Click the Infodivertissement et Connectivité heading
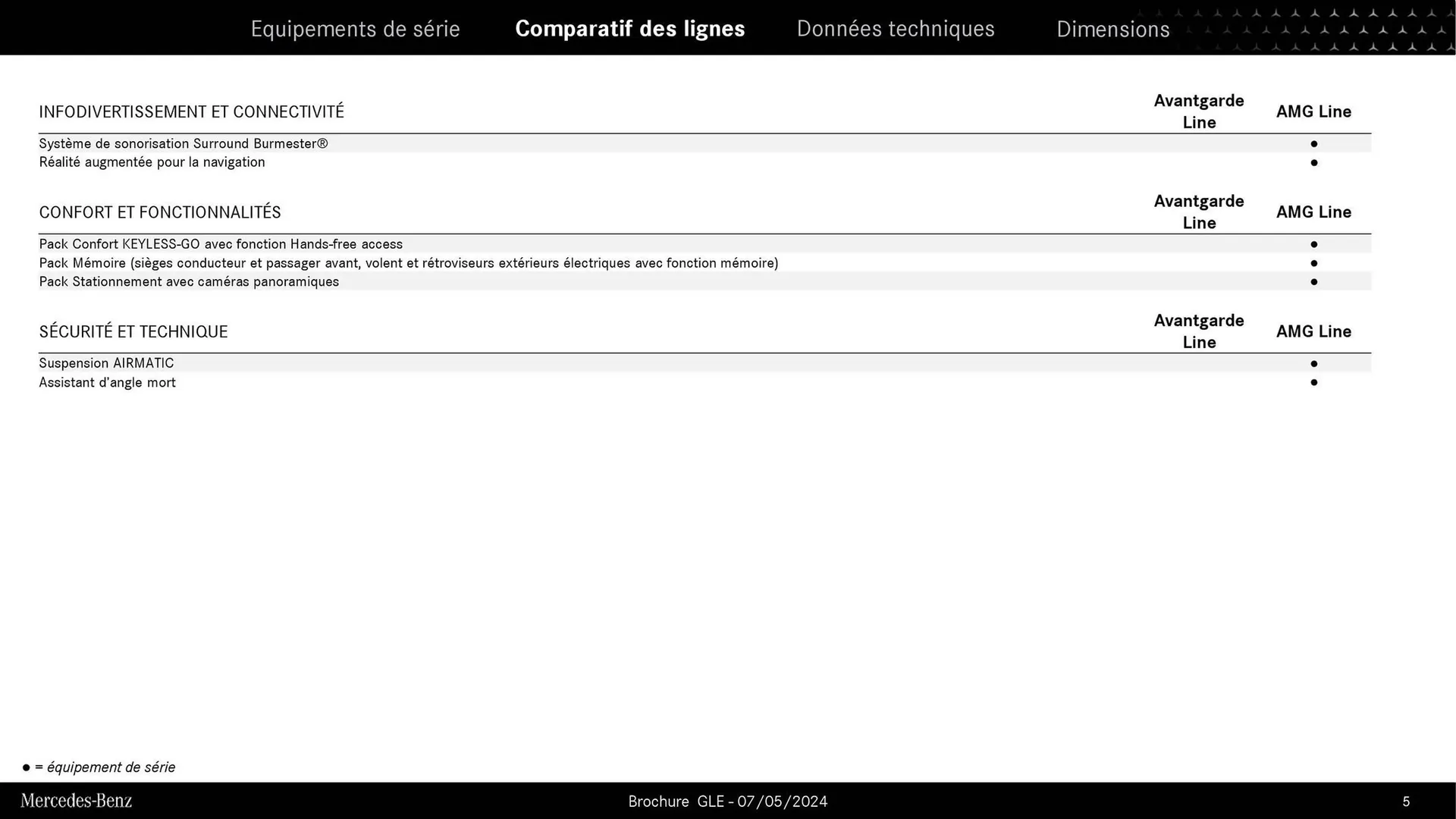 pyautogui.click(x=191, y=111)
